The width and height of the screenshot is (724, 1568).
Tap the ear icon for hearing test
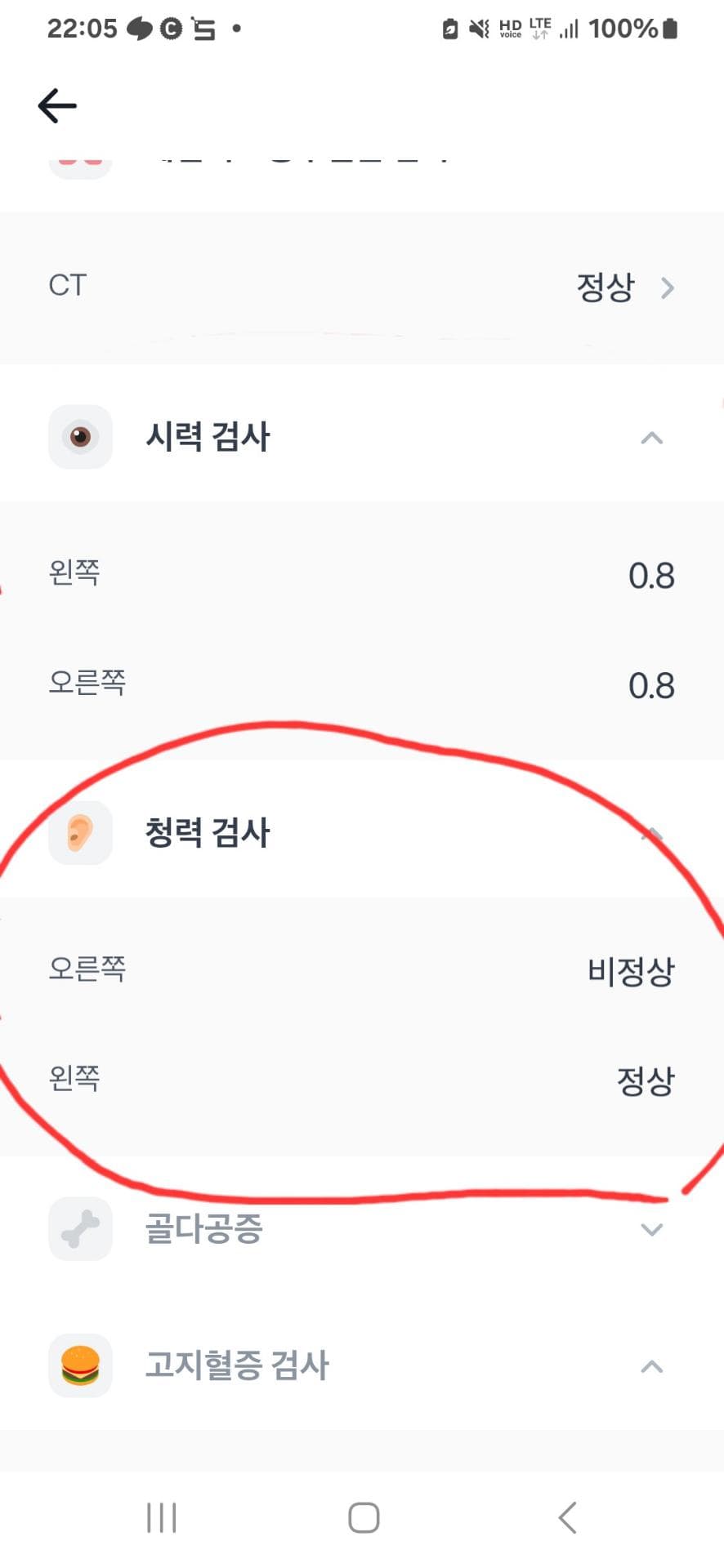(80, 833)
